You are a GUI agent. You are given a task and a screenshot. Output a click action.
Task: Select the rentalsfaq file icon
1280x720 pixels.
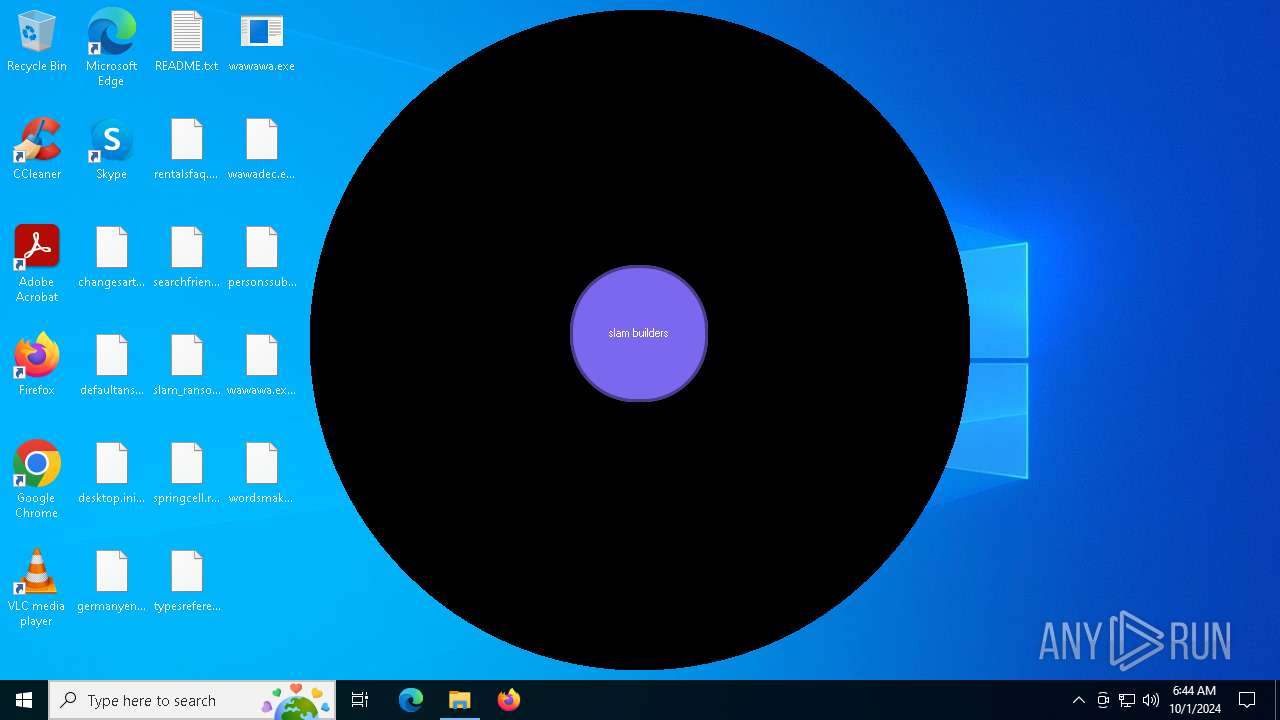coord(186,149)
